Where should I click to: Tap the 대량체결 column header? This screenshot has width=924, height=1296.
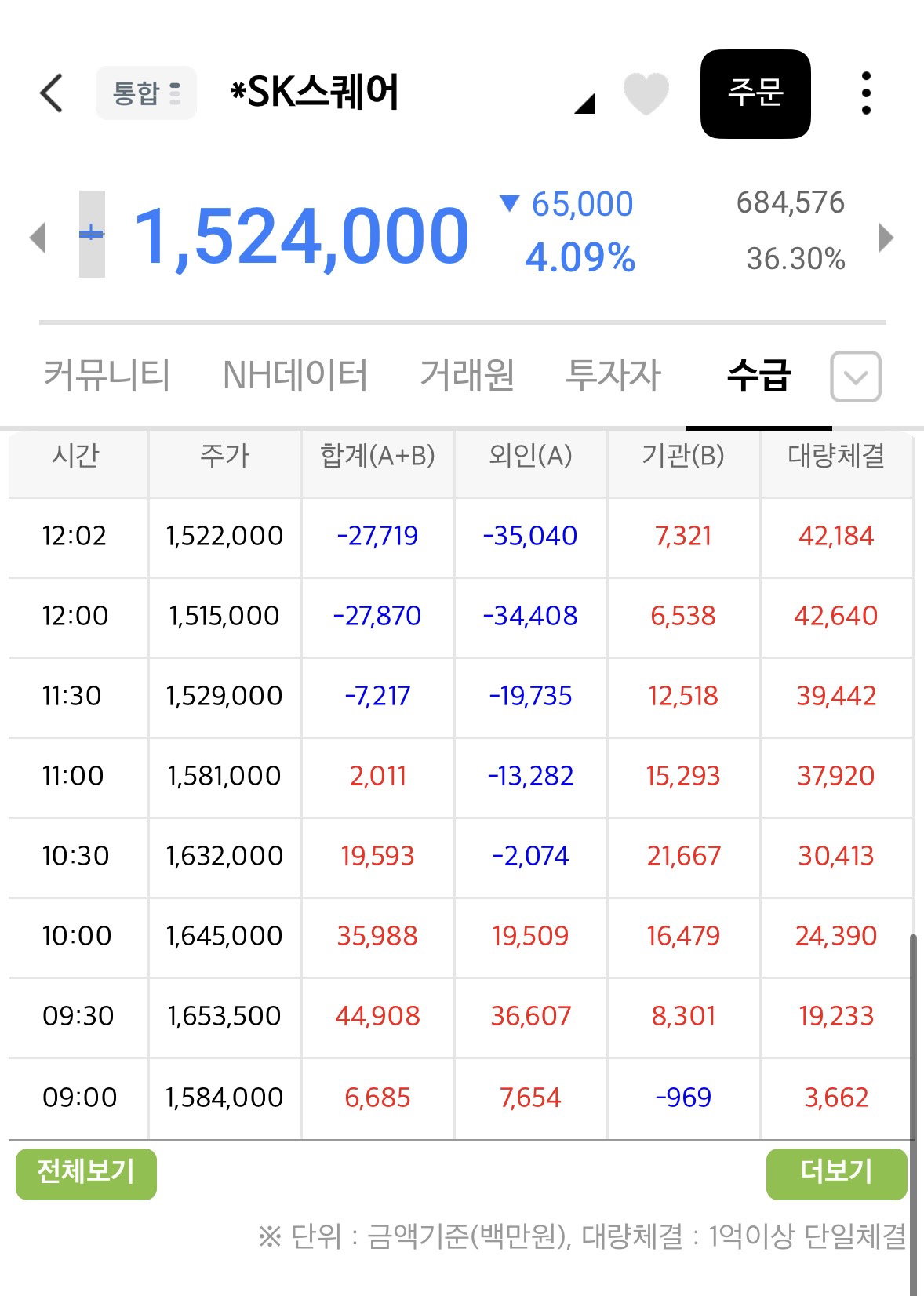836,456
